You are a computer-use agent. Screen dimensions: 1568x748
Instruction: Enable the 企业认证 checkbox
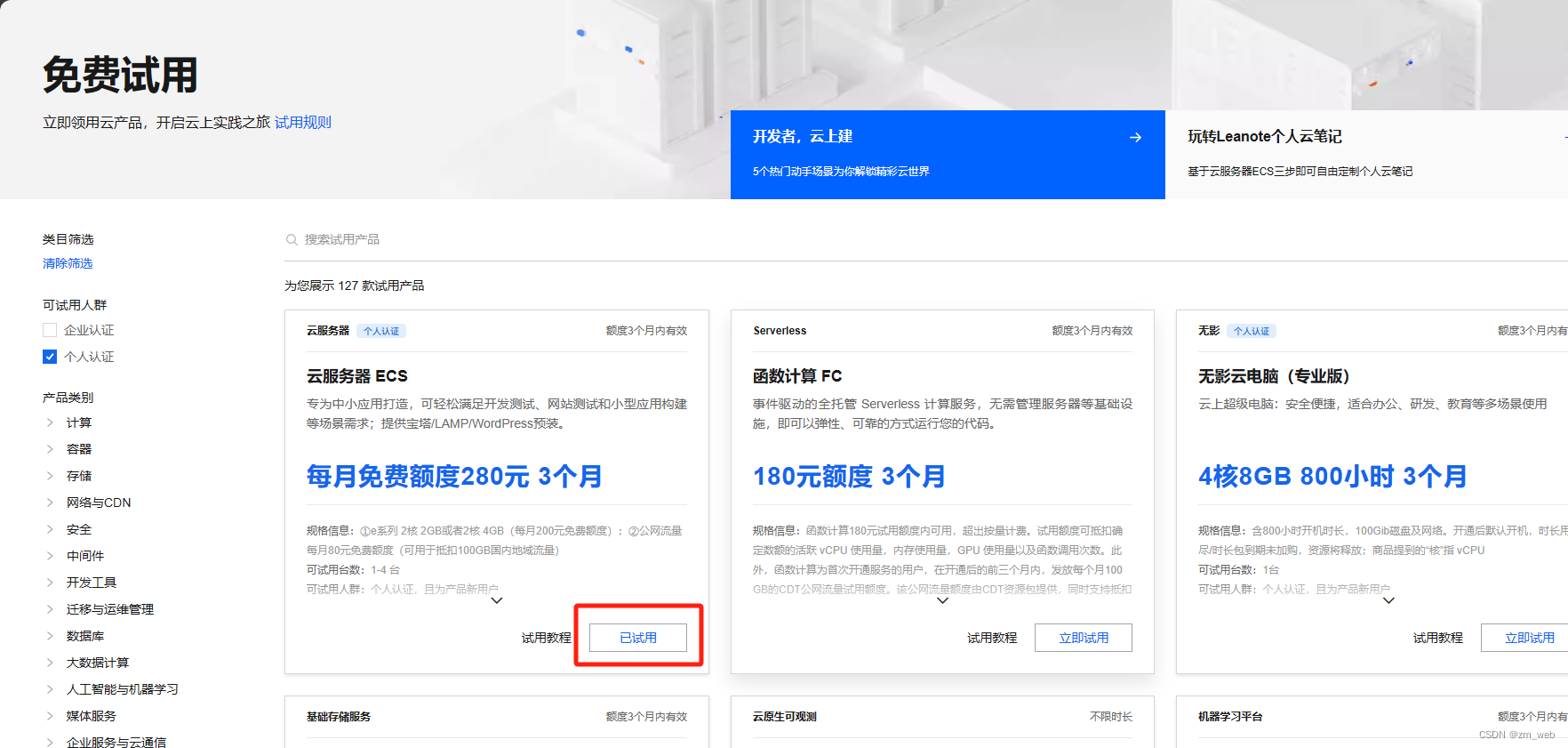click(50, 330)
